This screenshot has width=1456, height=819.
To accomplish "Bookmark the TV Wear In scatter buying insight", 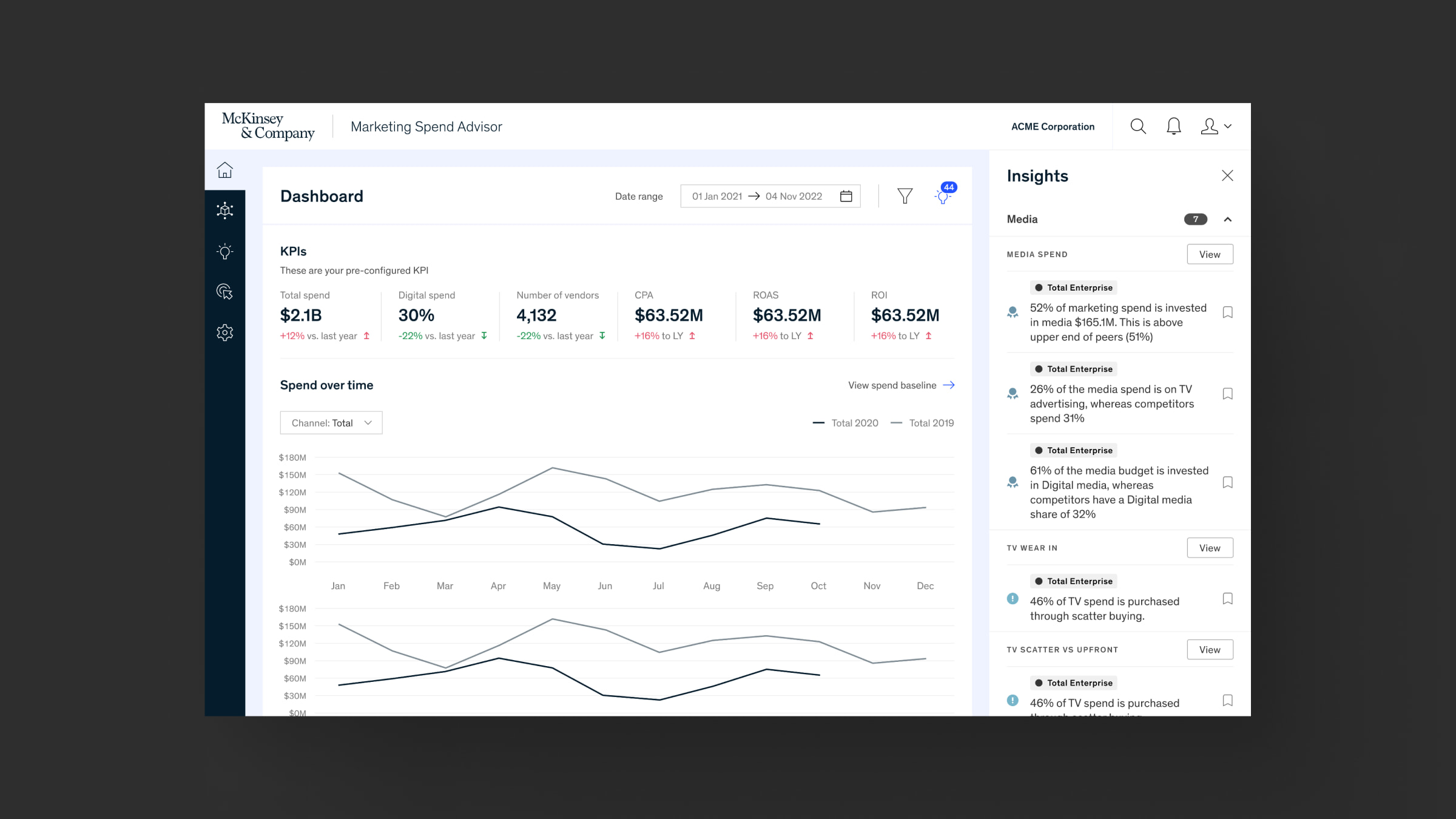I will click(x=1227, y=599).
